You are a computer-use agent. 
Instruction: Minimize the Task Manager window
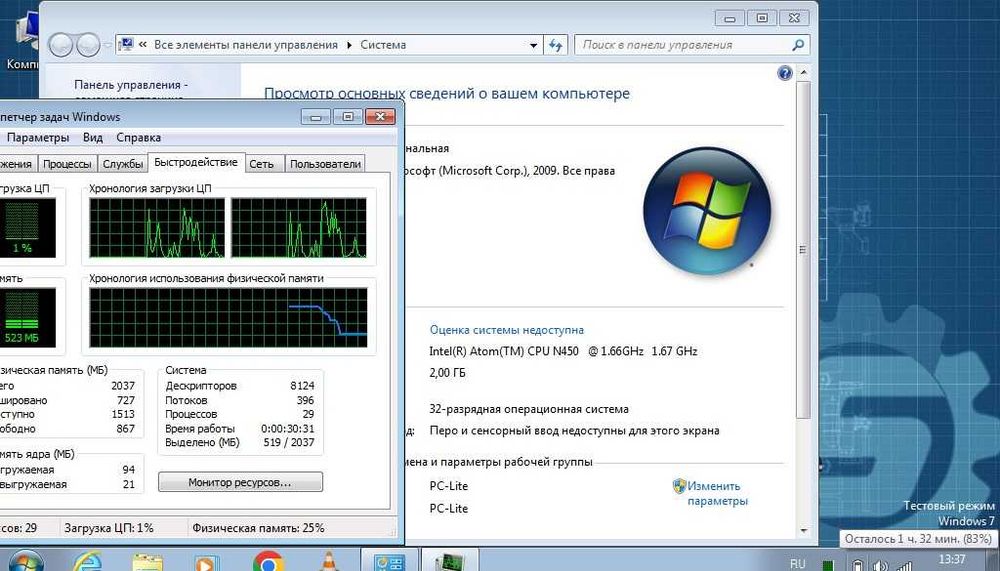315,117
